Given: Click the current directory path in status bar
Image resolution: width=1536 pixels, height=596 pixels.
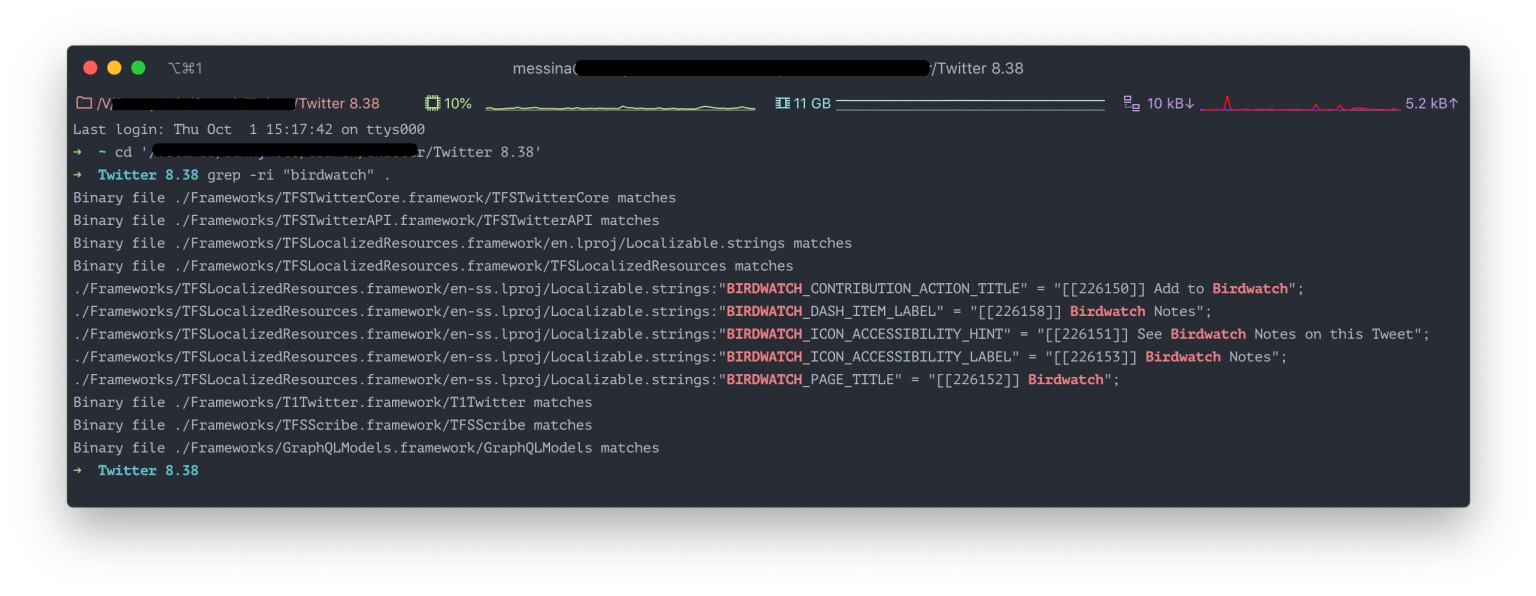Looking at the screenshot, I should (x=238, y=103).
